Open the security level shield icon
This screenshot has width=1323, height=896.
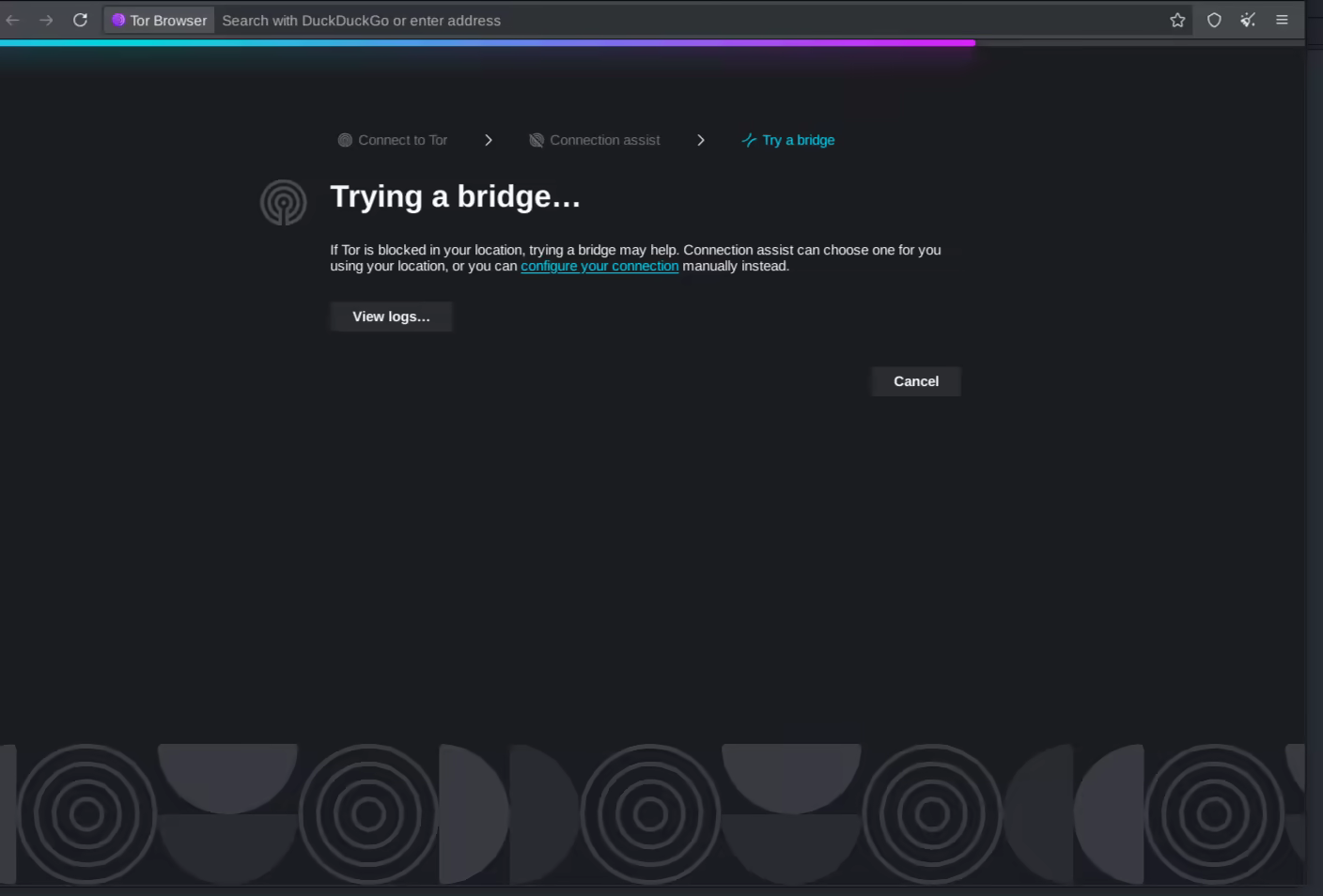point(1214,20)
